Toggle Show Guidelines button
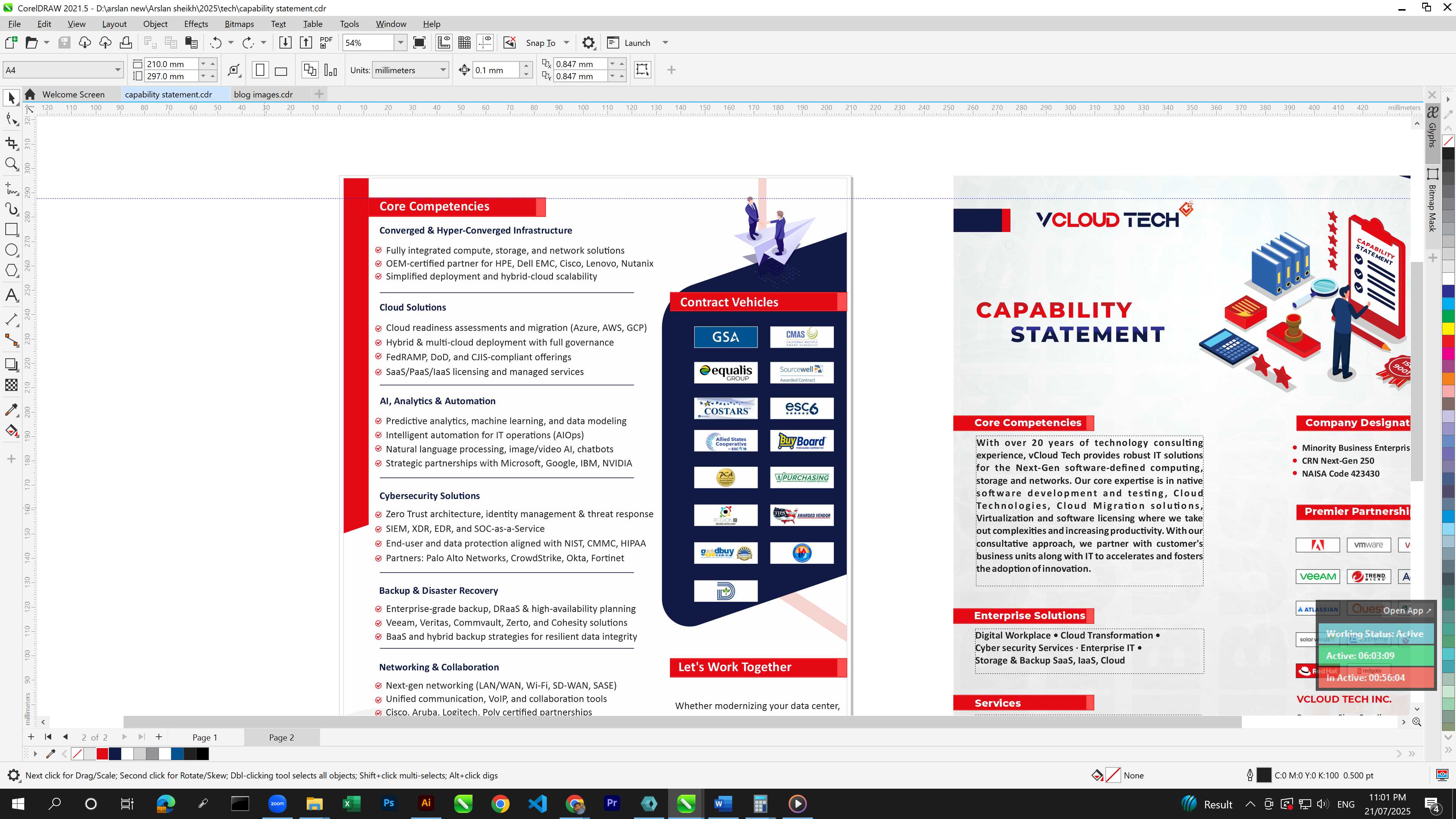1456x819 pixels. [485, 42]
